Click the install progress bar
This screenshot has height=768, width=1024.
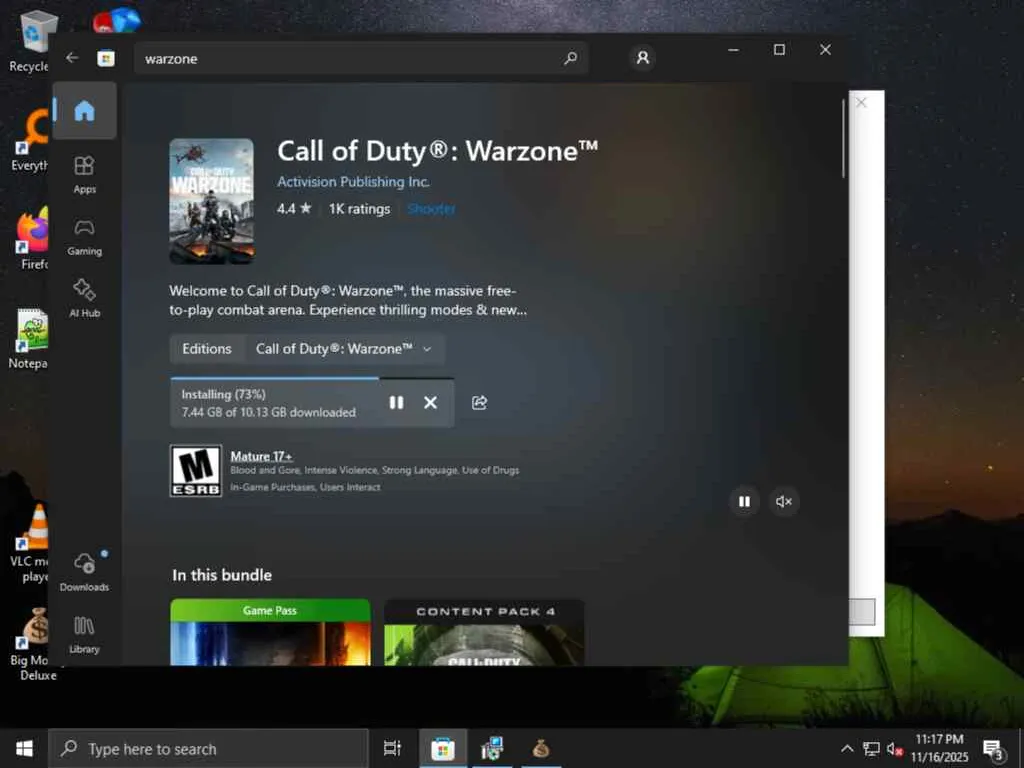click(312, 378)
